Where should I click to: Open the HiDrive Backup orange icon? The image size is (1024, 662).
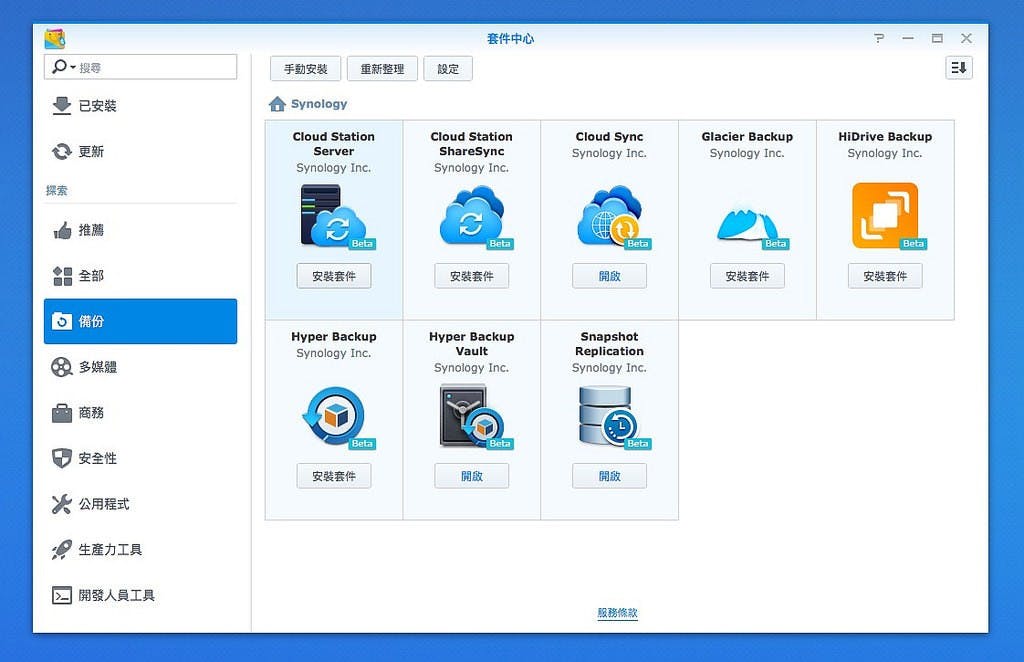coord(888,216)
